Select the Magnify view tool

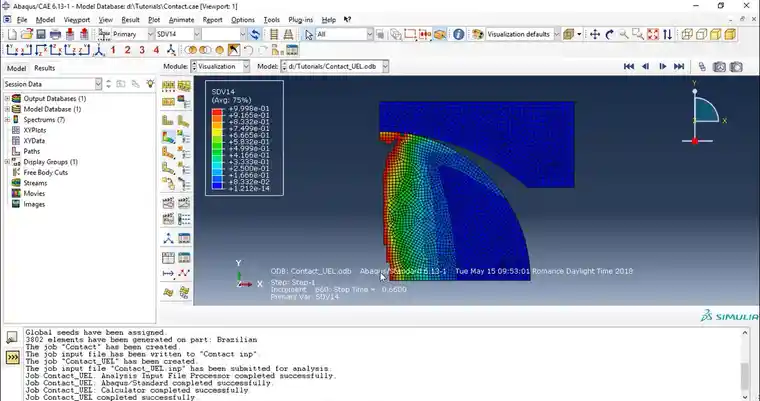click(624, 34)
